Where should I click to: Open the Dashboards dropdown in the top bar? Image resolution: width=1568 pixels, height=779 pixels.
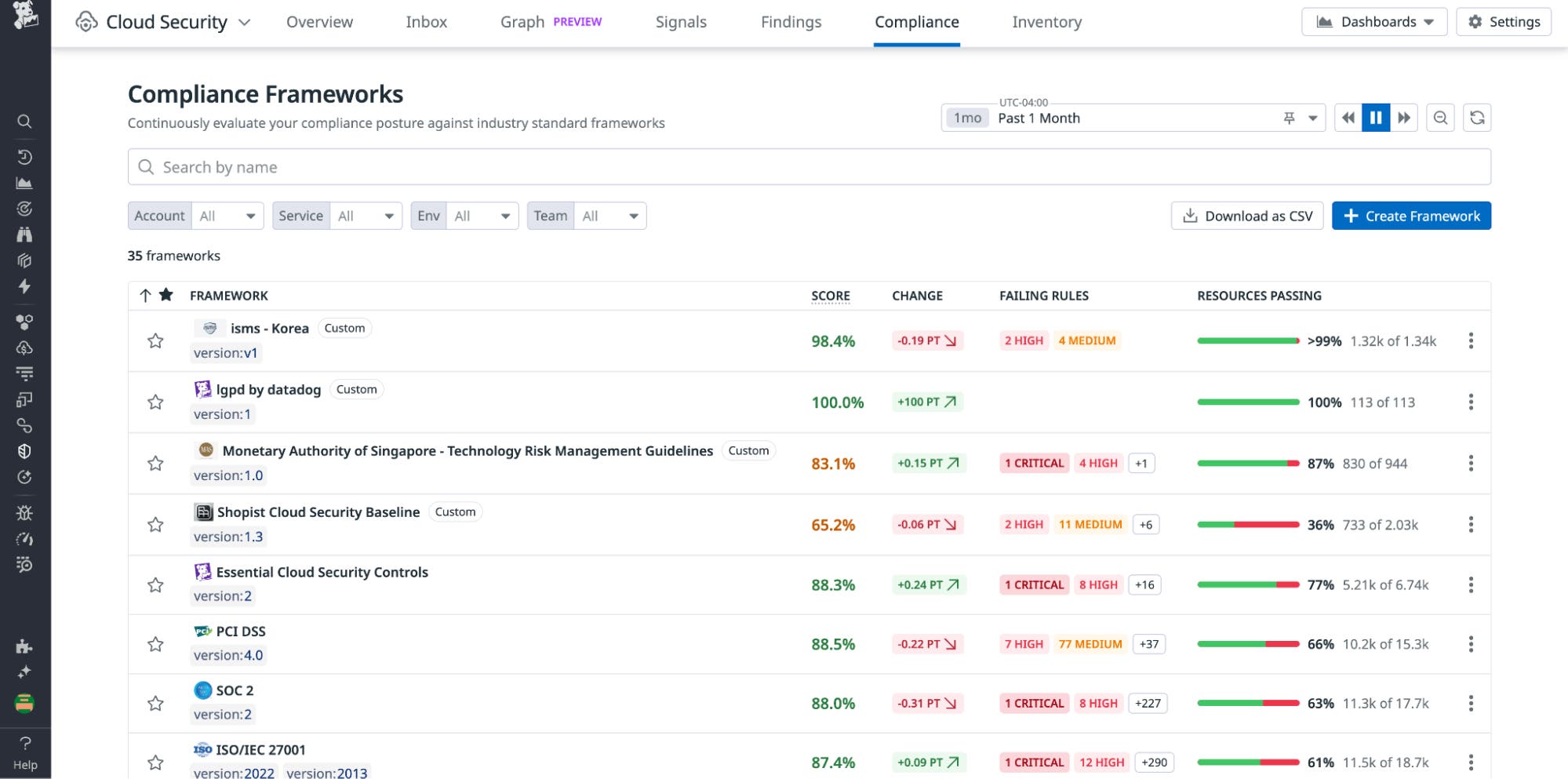tap(1373, 21)
